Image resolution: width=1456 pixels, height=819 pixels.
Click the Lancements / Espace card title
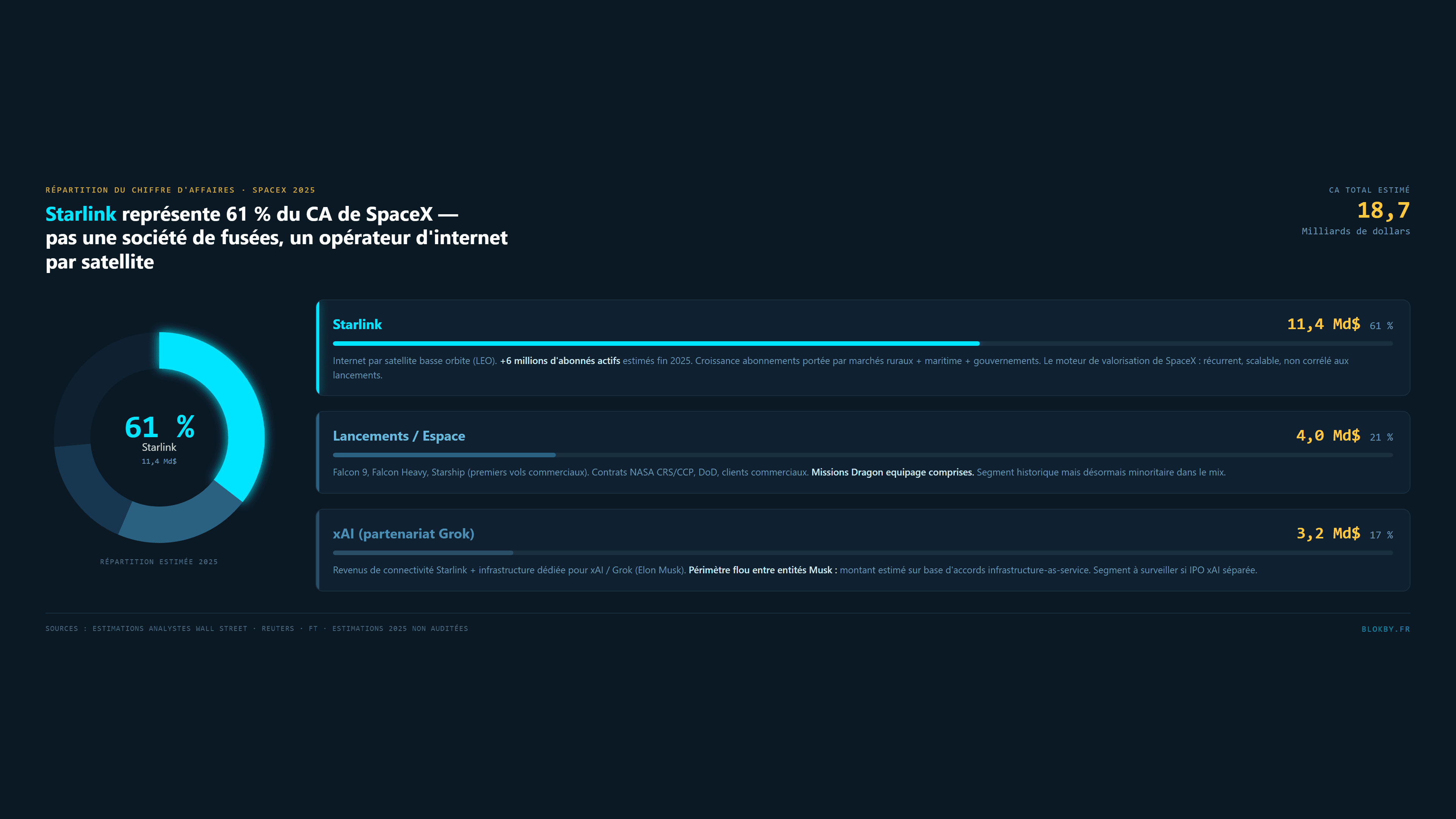[399, 436]
